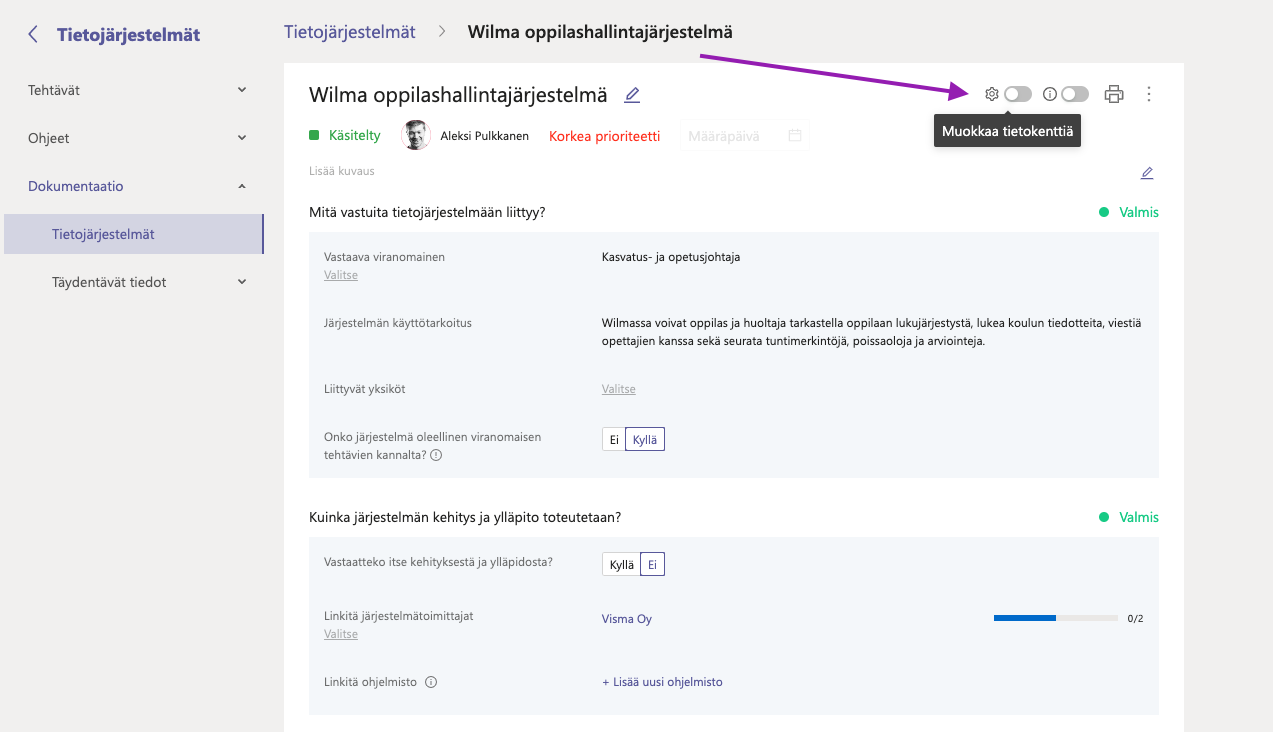This screenshot has height=732, width=1273.
Task: Click info icon next to Linkitä ohjelmisto
Action: pos(431,683)
